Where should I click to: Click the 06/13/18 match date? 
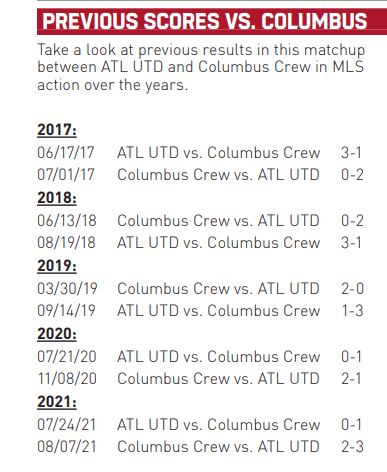click(x=67, y=221)
